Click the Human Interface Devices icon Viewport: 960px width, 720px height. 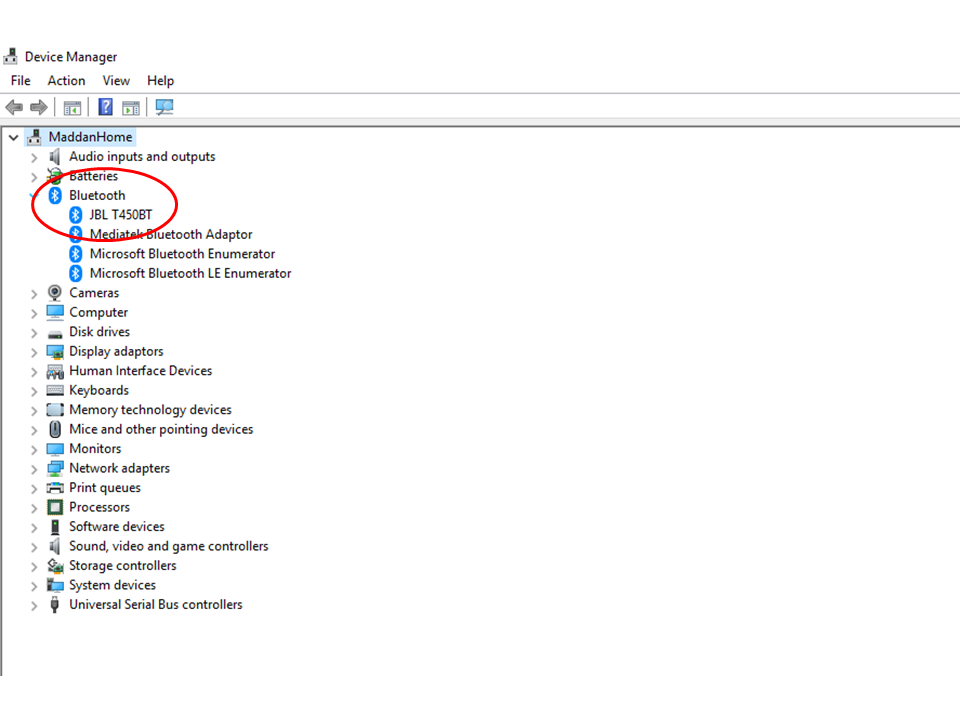[55, 372]
